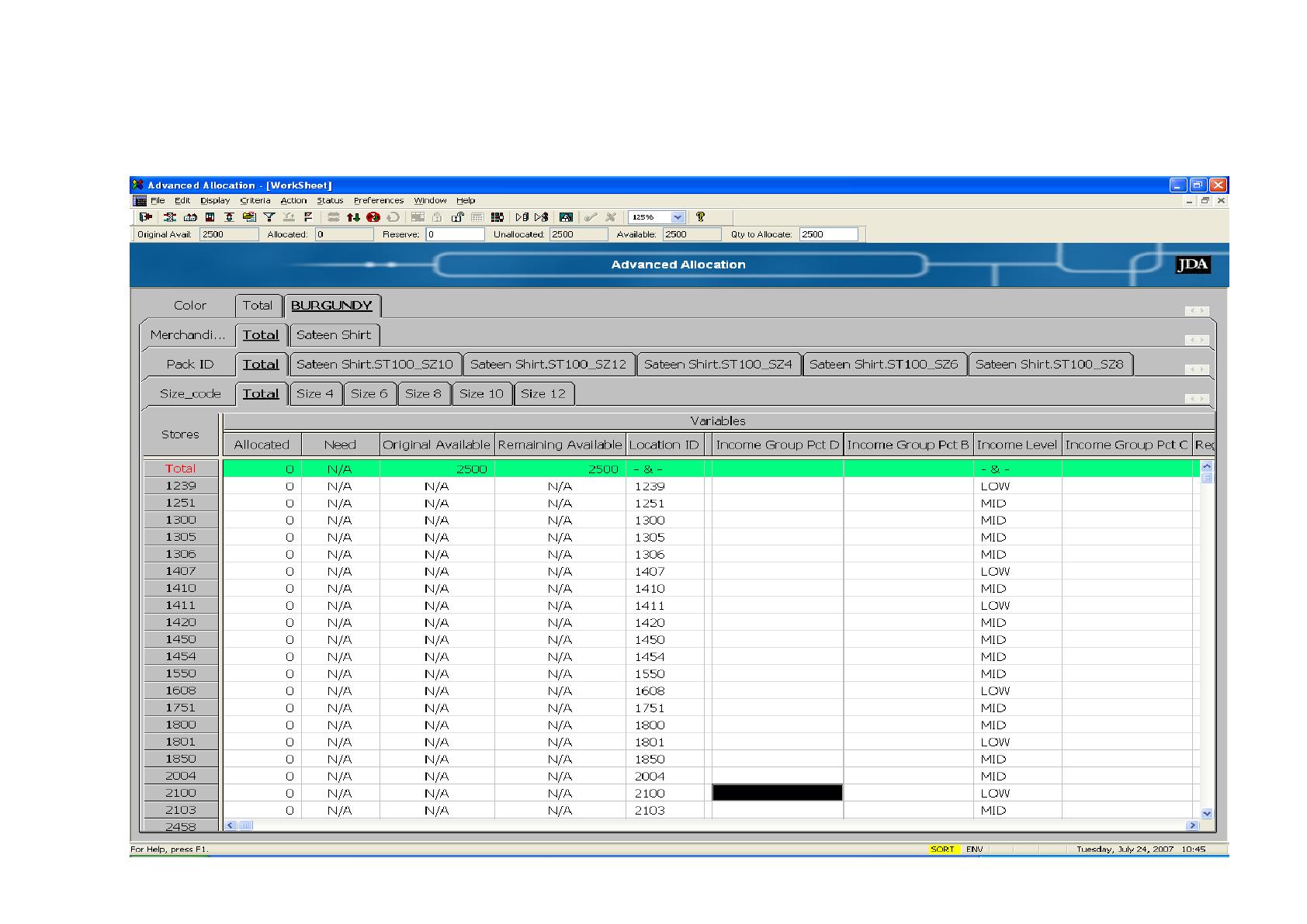
Task: Open the 125% zoom dropdown
Action: point(678,217)
